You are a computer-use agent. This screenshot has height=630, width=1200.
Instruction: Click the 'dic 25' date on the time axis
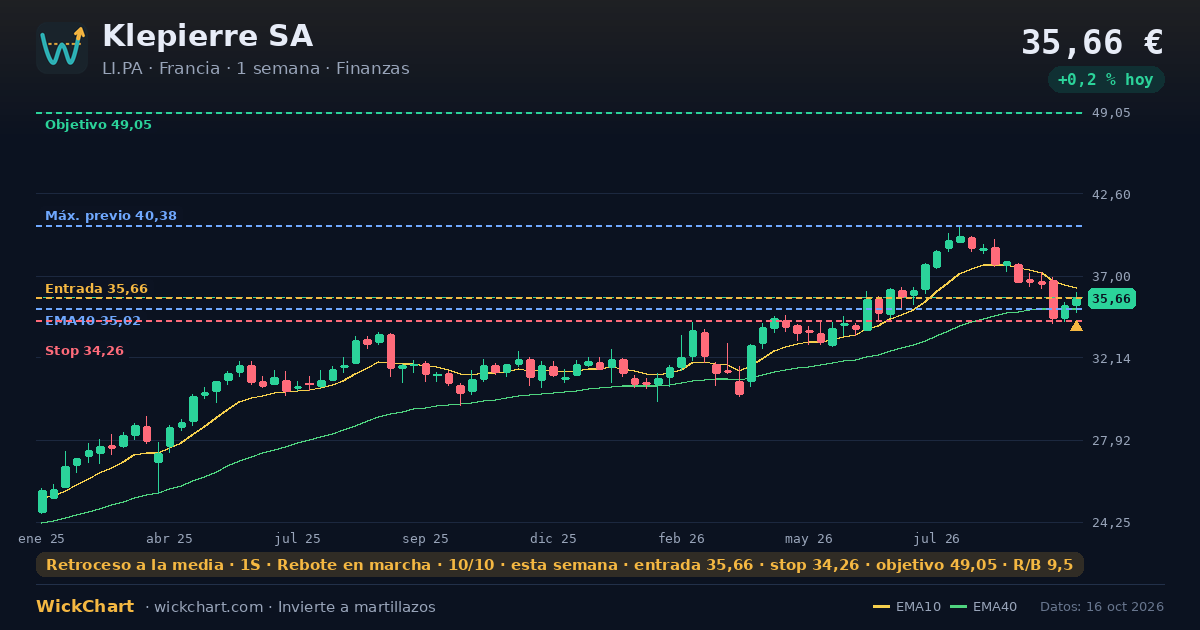coord(553,538)
